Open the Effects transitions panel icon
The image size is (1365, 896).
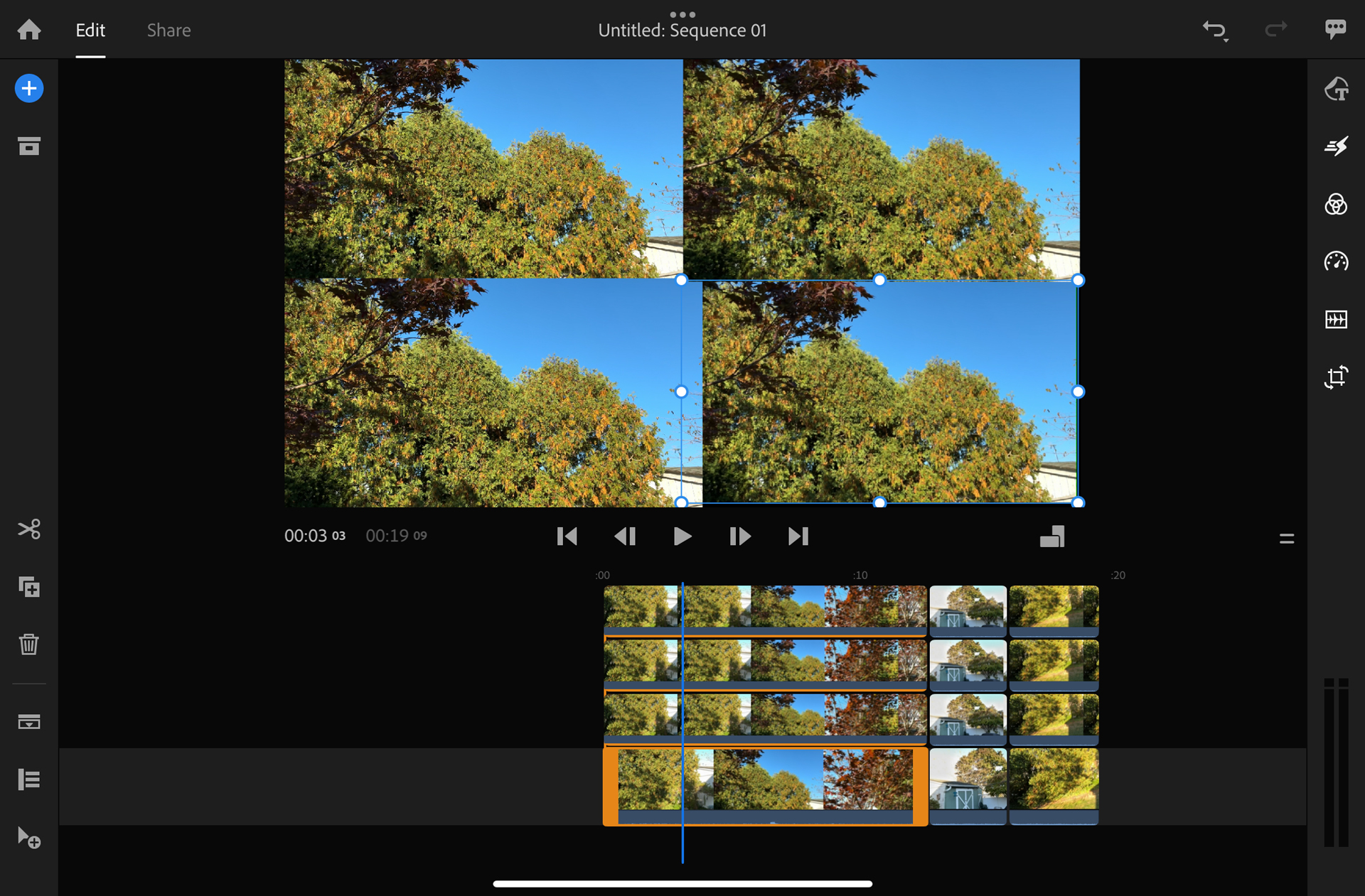1336,146
